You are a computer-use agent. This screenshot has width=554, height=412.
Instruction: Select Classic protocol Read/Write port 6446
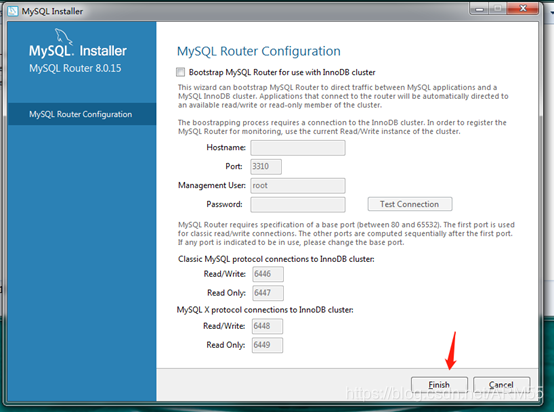click(x=268, y=274)
